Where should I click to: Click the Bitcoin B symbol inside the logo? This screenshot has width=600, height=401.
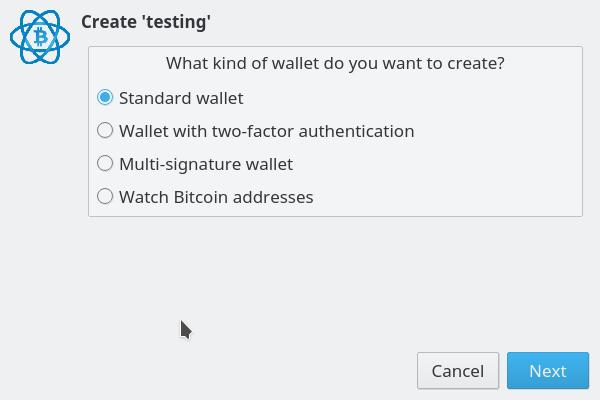click(41, 37)
